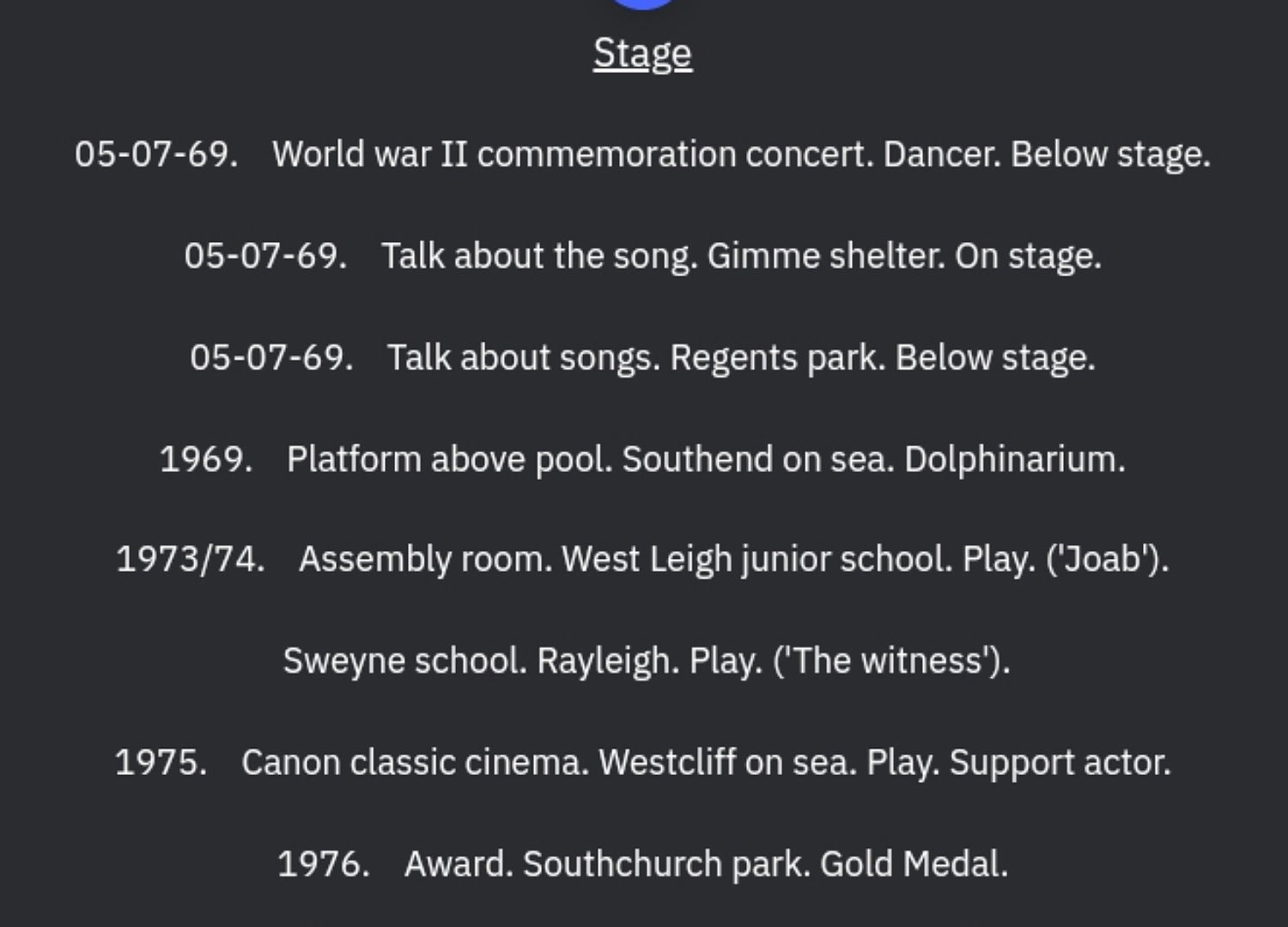This screenshot has height=927, width=1288.
Task: Click the blue circle above Stage heading
Action: [643, 3]
